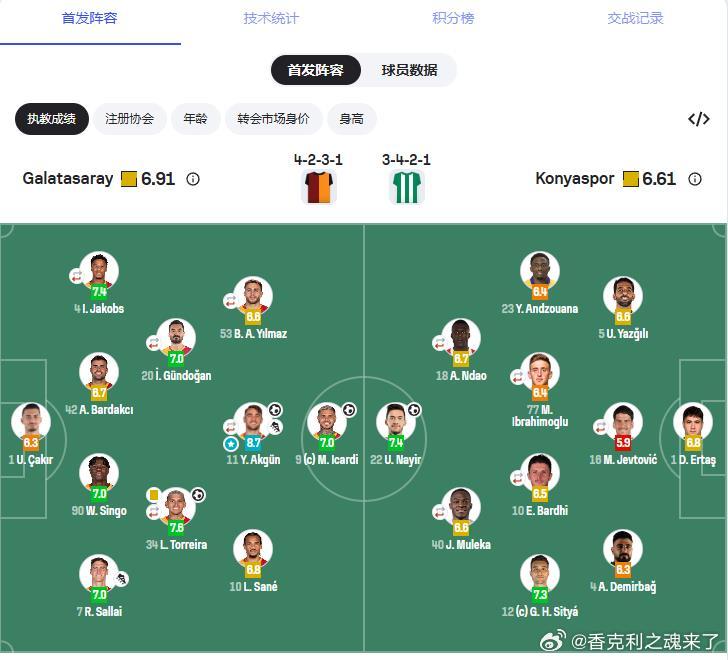728x660 pixels.
Task: Open the info icon beside Konyaspor's 6.61 rating
Action: click(695, 179)
